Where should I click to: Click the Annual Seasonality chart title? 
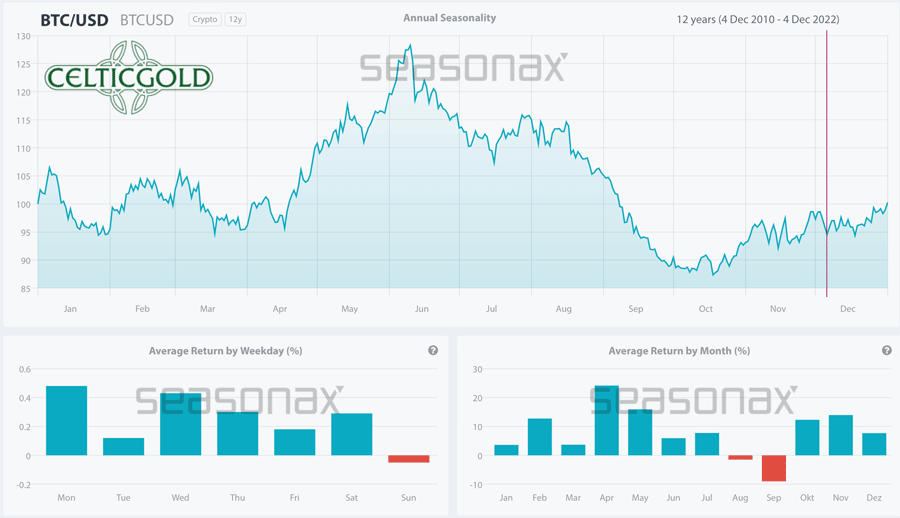click(x=449, y=18)
